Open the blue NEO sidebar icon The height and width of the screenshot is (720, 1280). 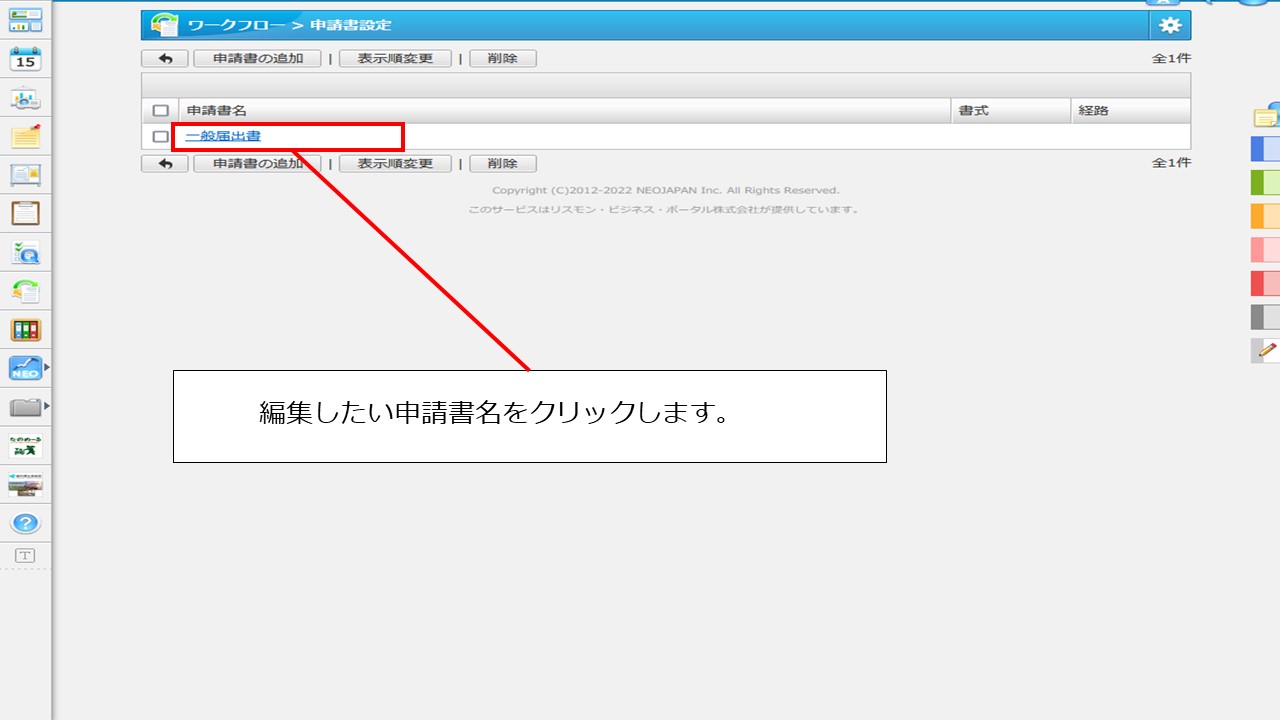pos(25,369)
